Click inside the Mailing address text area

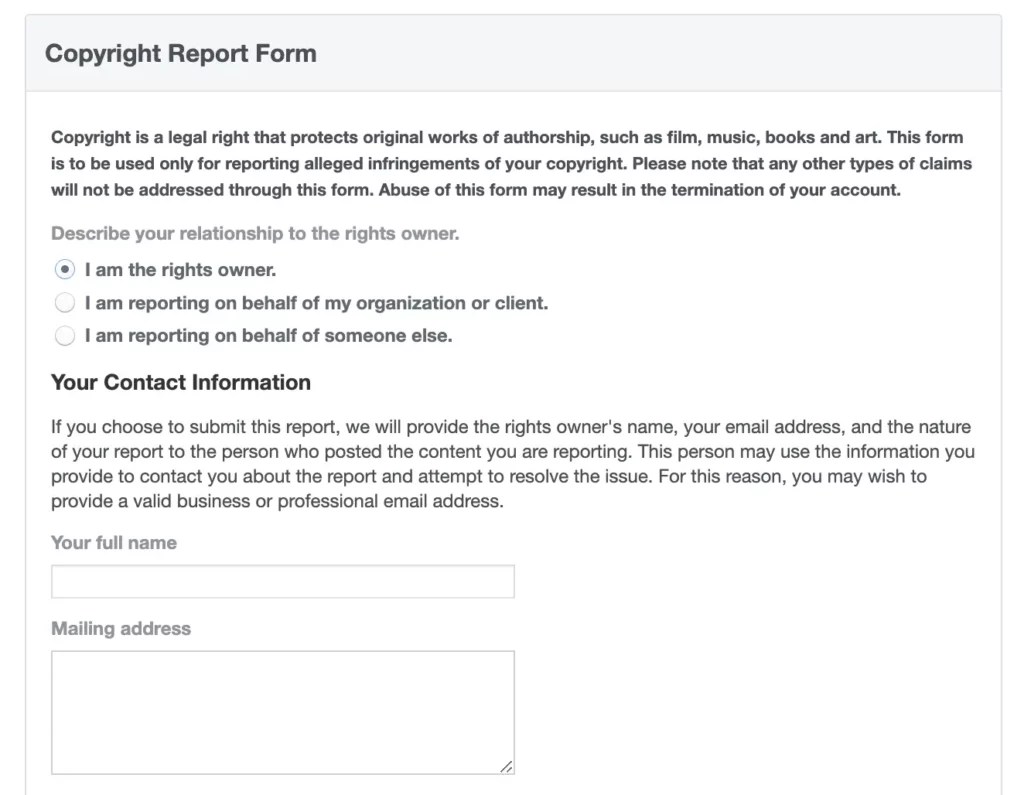click(x=282, y=712)
